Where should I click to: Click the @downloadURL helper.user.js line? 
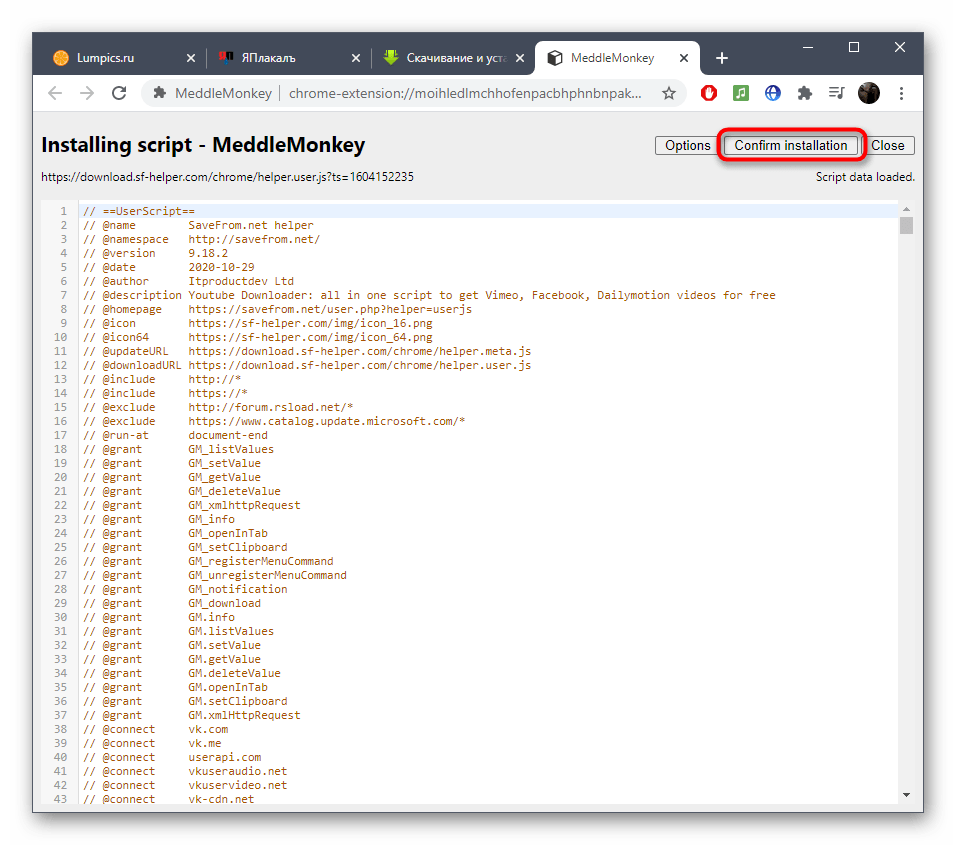click(360, 365)
